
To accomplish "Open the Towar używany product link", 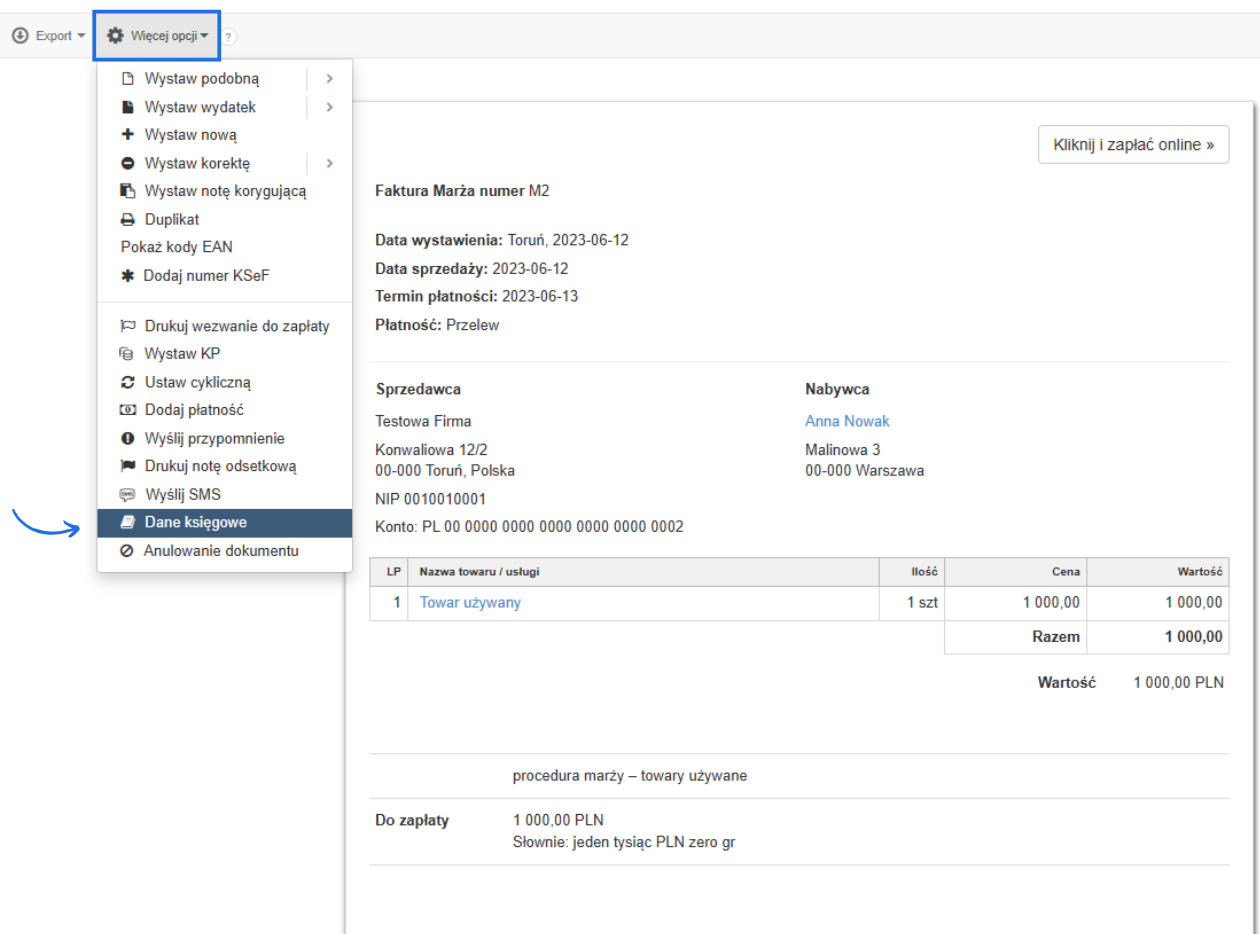I will click(x=470, y=602).
